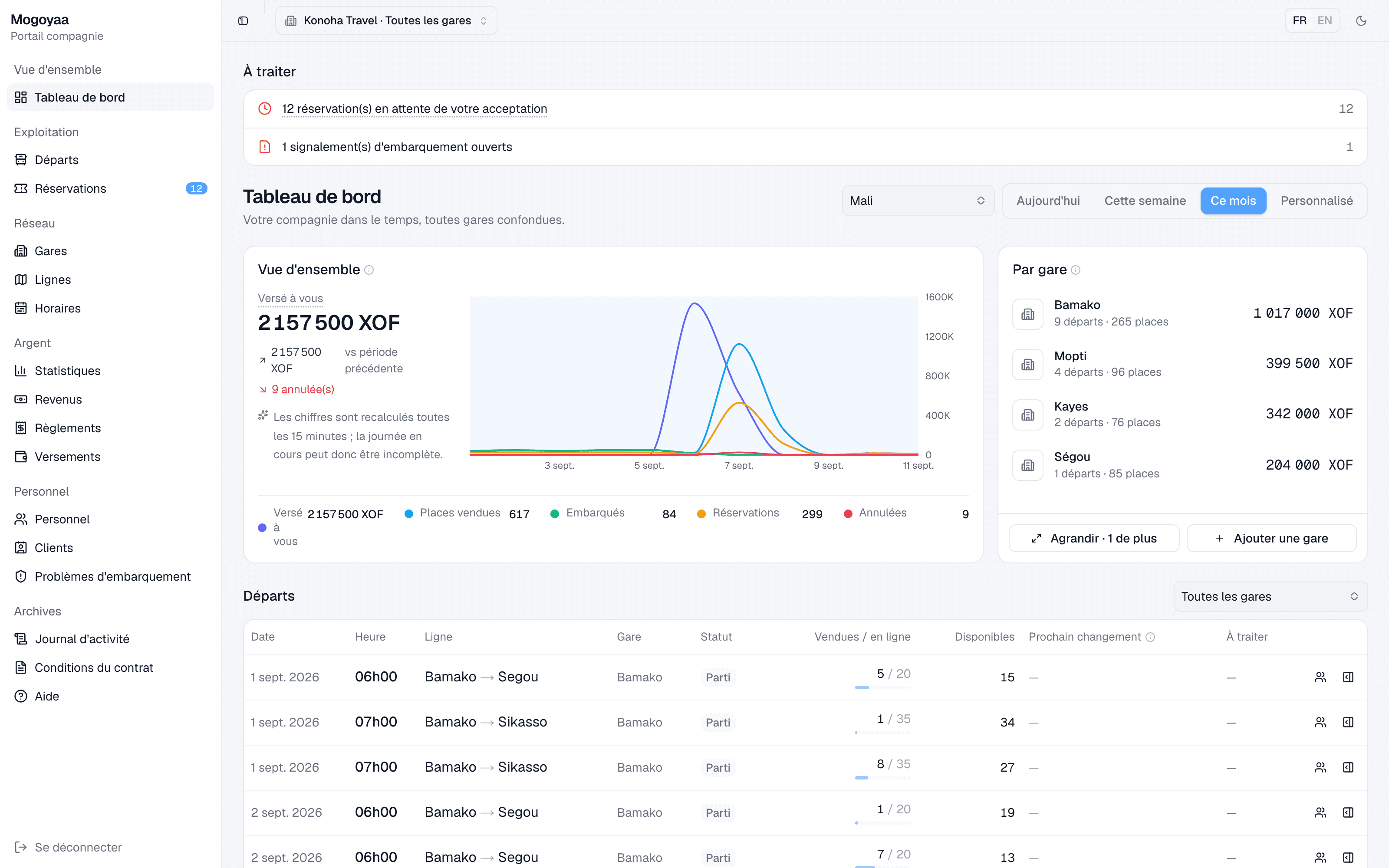Click the Aide help circle icon
This screenshot has width=1389, height=868.
pyautogui.click(x=21, y=696)
